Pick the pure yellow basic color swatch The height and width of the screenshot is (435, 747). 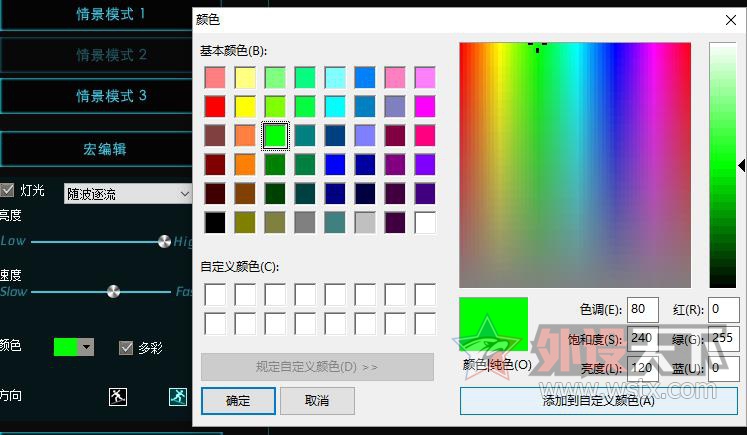(245, 106)
